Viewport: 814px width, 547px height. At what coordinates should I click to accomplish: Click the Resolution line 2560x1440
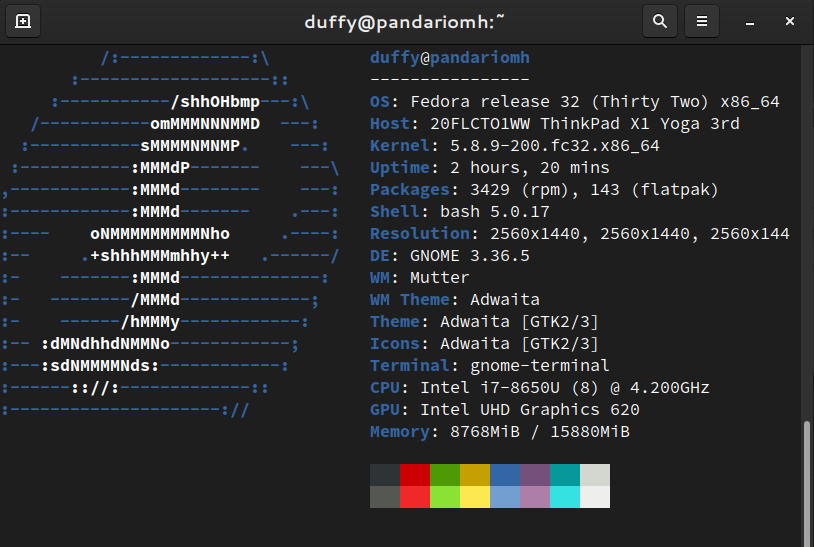[580, 234]
